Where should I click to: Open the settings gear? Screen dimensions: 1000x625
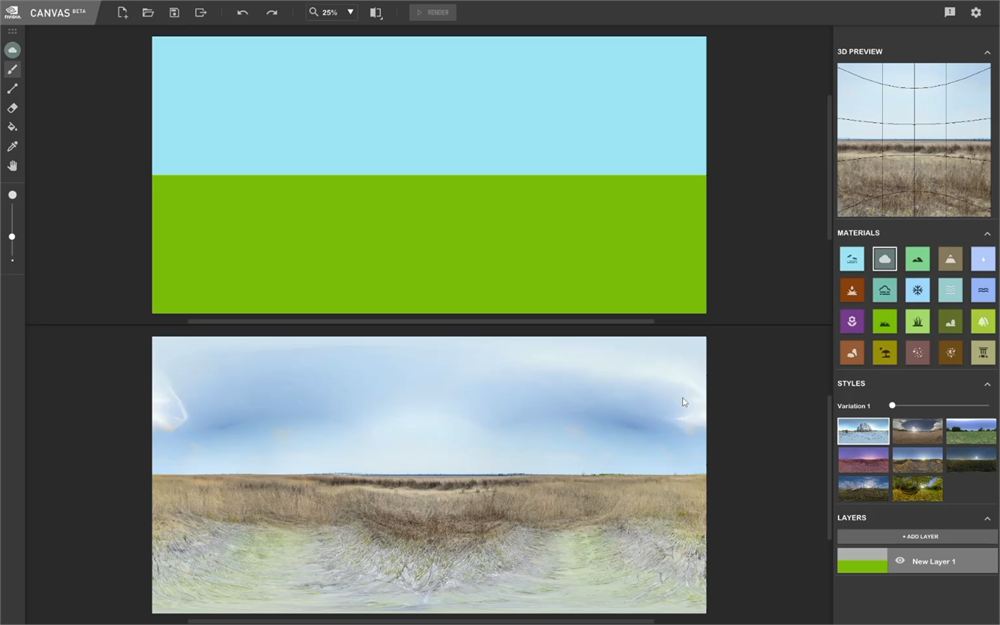[x=976, y=12]
